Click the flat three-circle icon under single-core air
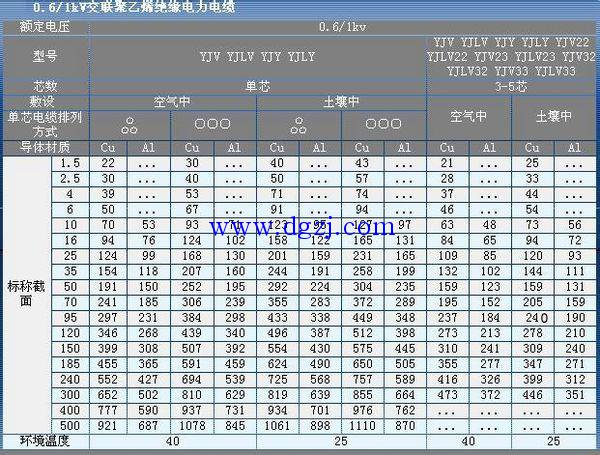Screen dimensions: 600x455 pos(212,125)
